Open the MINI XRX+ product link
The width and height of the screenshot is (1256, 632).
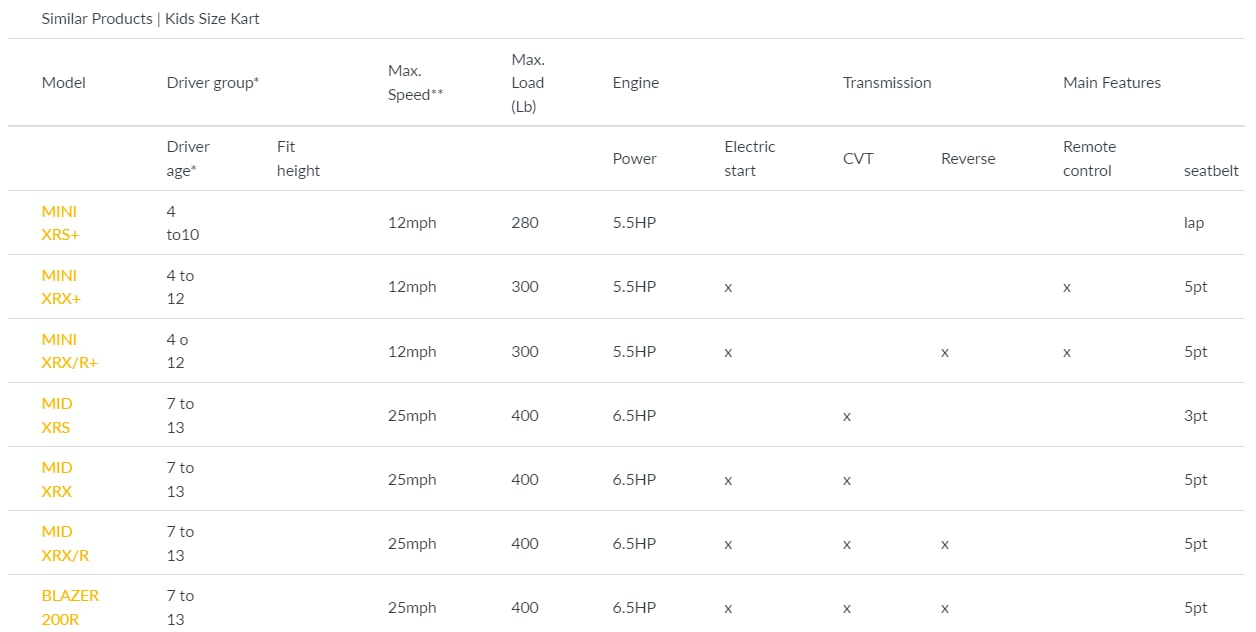point(60,287)
